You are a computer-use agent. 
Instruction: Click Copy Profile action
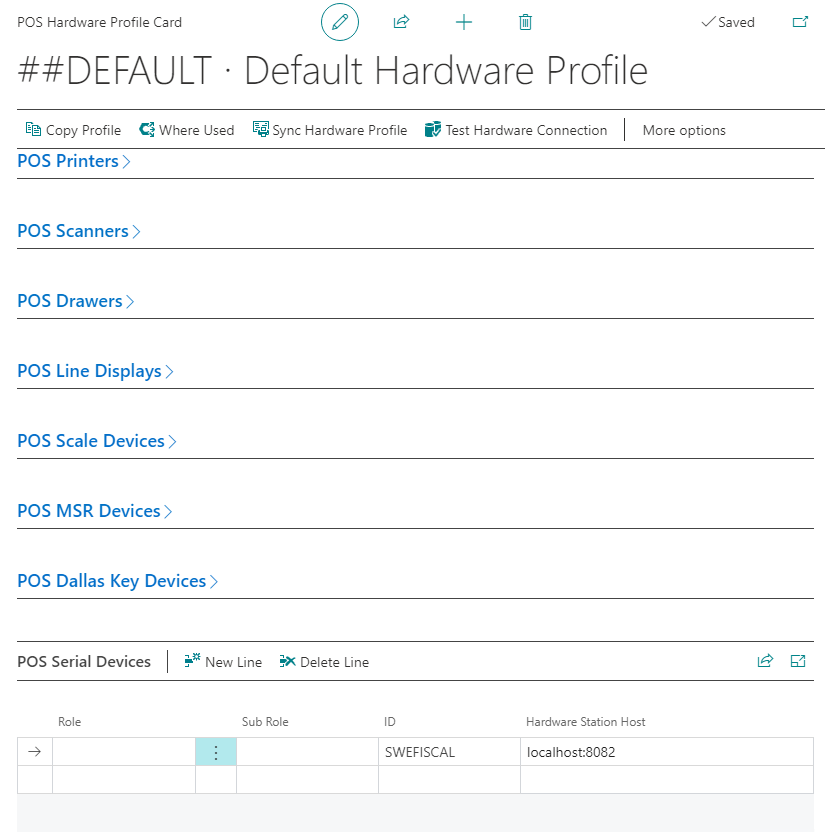[73, 130]
